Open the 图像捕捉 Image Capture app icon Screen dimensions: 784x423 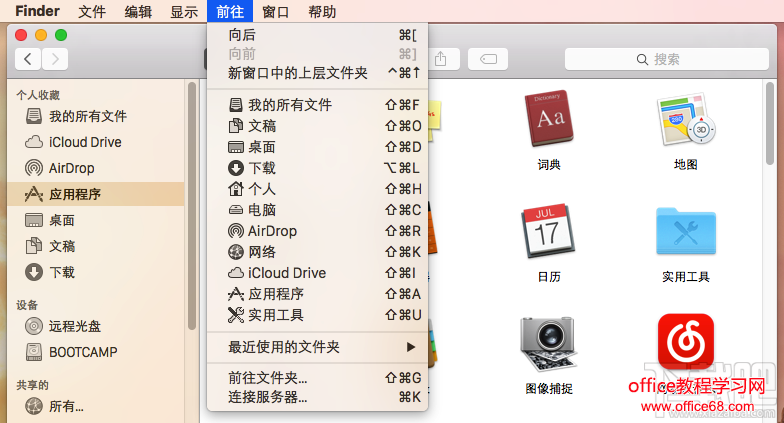click(548, 344)
